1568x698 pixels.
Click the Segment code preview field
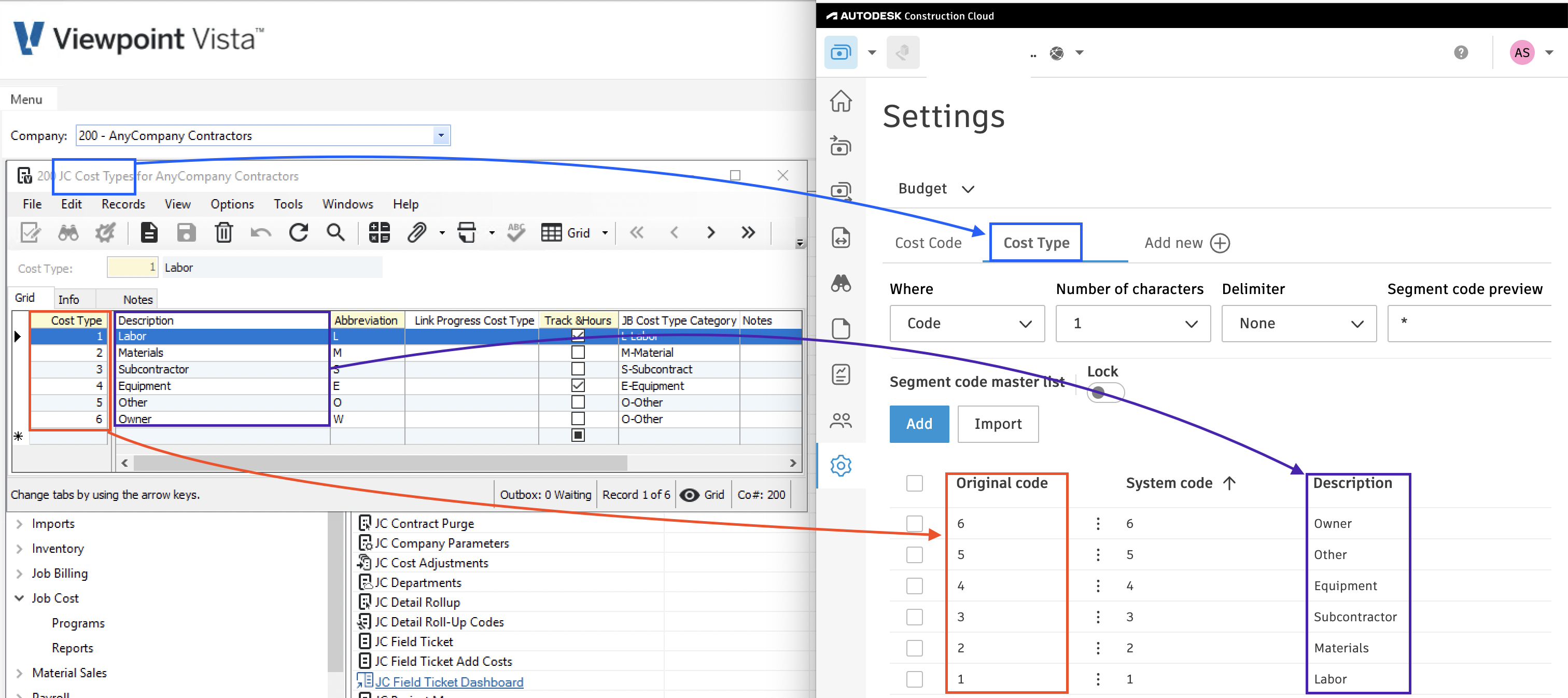pos(1469,324)
